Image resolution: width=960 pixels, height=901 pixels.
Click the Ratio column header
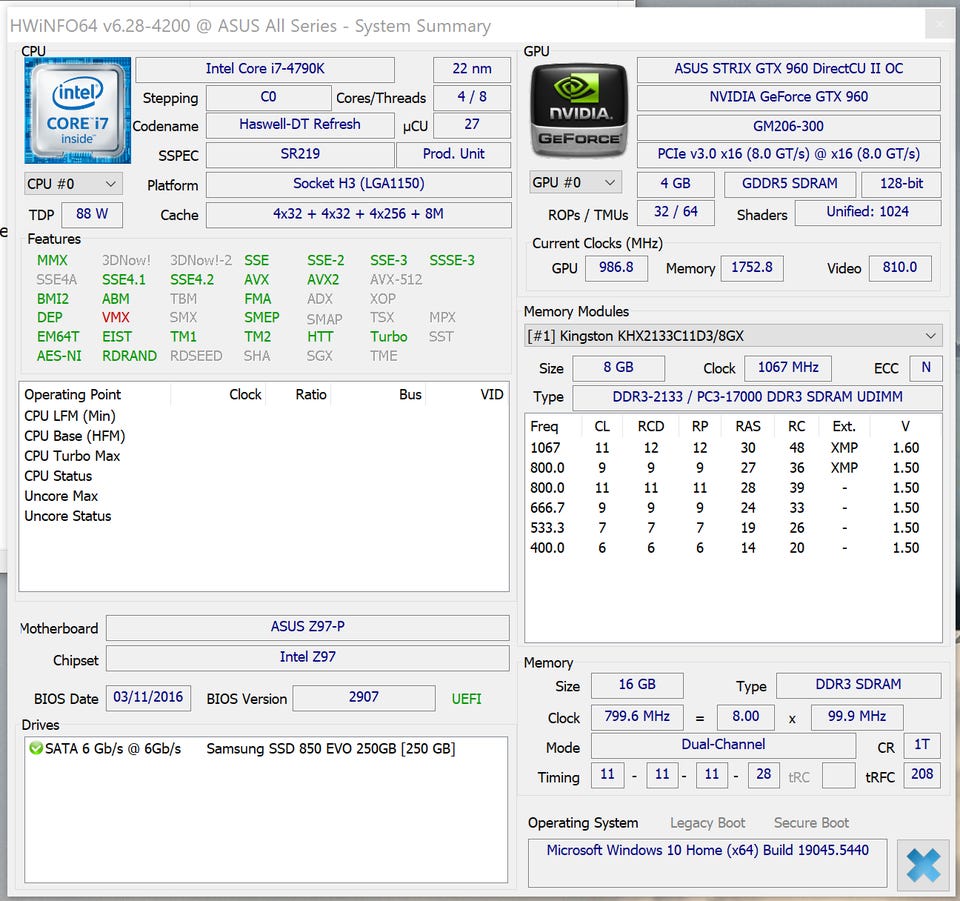click(310, 395)
